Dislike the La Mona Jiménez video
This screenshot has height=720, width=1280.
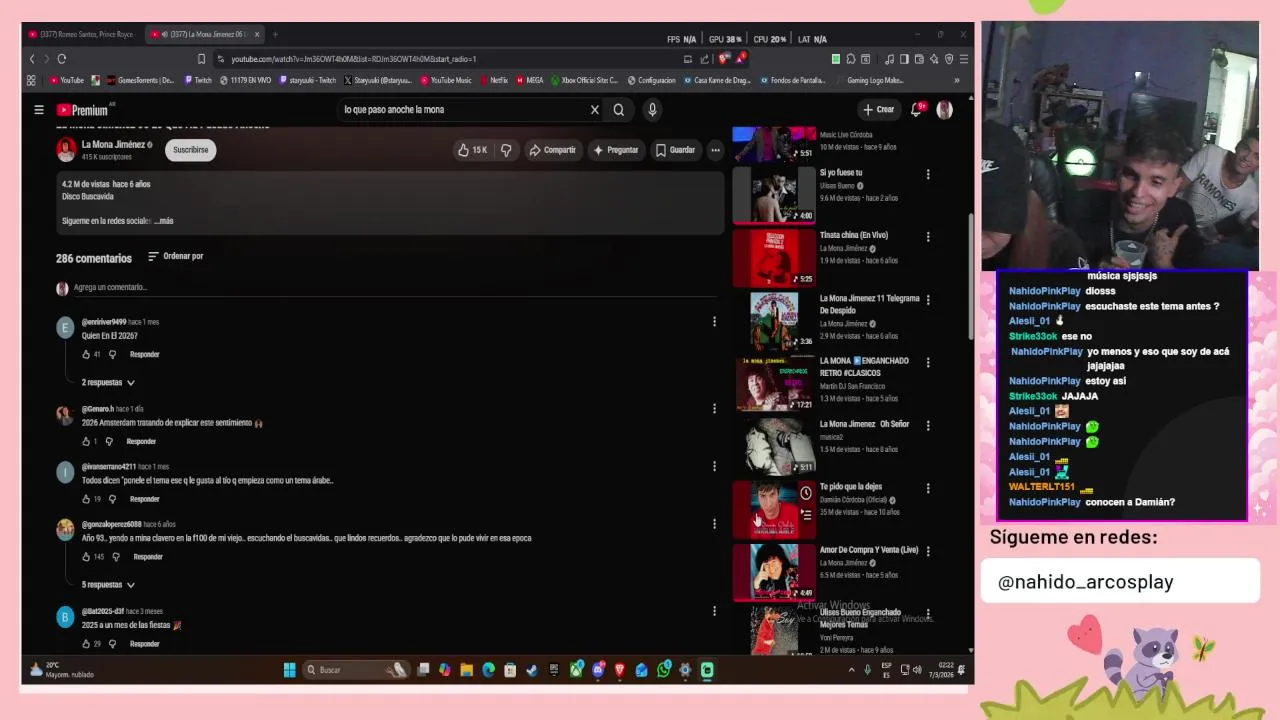506,150
